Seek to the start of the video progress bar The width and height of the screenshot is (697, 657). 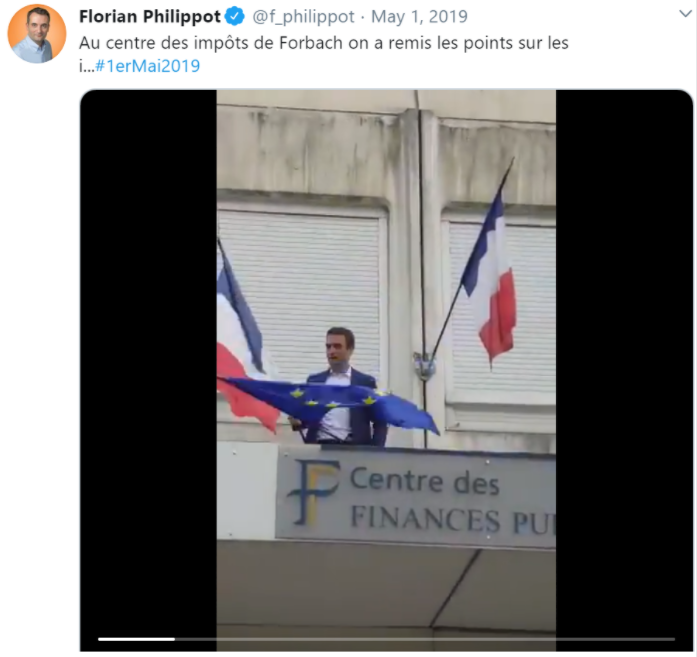click(x=99, y=639)
